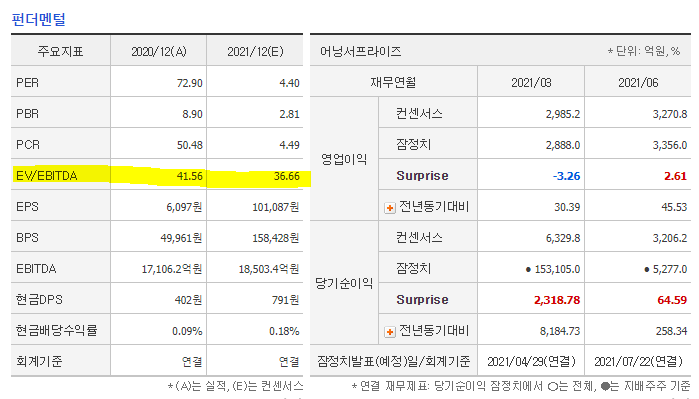Click EPS estimate 101,087원
The image size is (699, 399).
pos(275,207)
